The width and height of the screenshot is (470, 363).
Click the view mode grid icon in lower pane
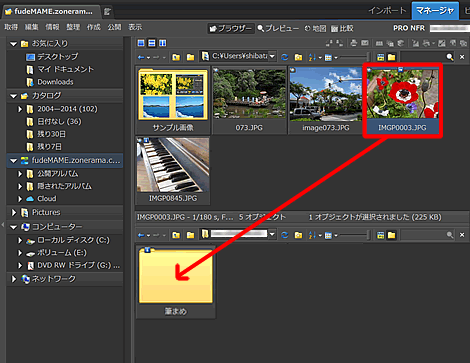[x=328, y=235]
